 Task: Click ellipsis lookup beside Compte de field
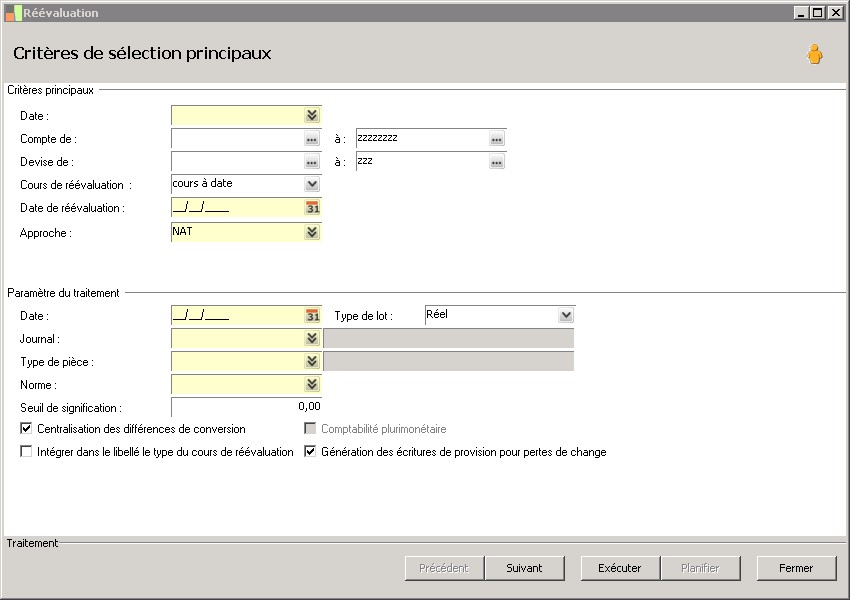pos(312,139)
